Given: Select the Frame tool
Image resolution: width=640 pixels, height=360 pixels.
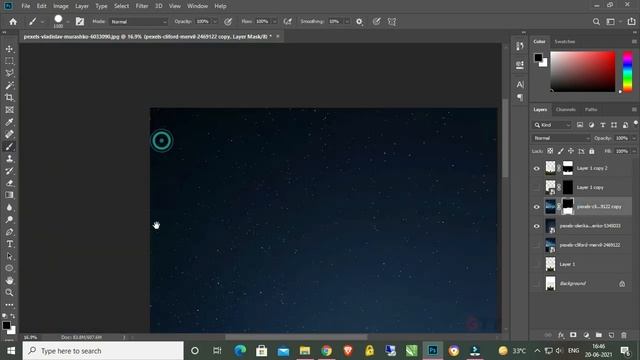Looking at the screenshot, I should click(9, 110).
